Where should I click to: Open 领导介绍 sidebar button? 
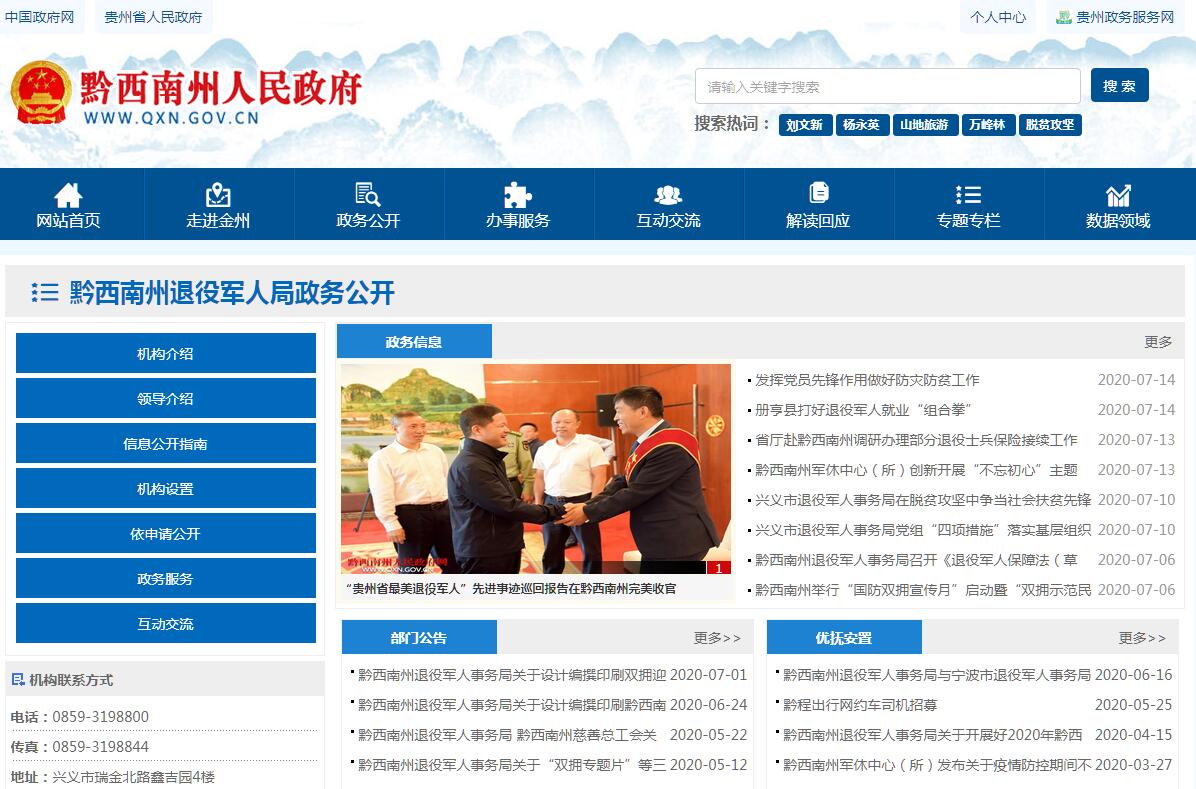point(166,398)
